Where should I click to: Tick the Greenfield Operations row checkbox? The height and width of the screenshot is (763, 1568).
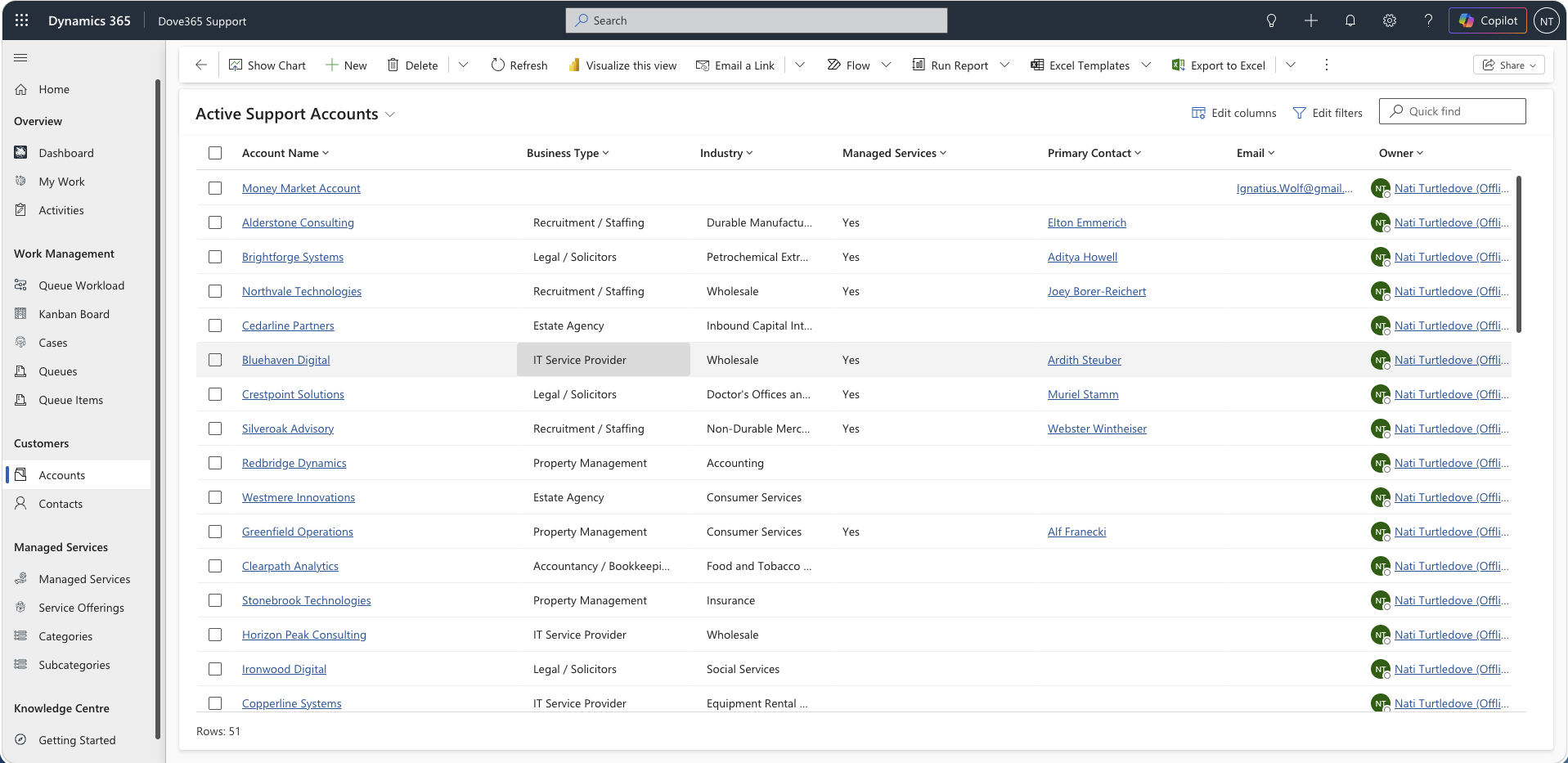coord(215,532)
